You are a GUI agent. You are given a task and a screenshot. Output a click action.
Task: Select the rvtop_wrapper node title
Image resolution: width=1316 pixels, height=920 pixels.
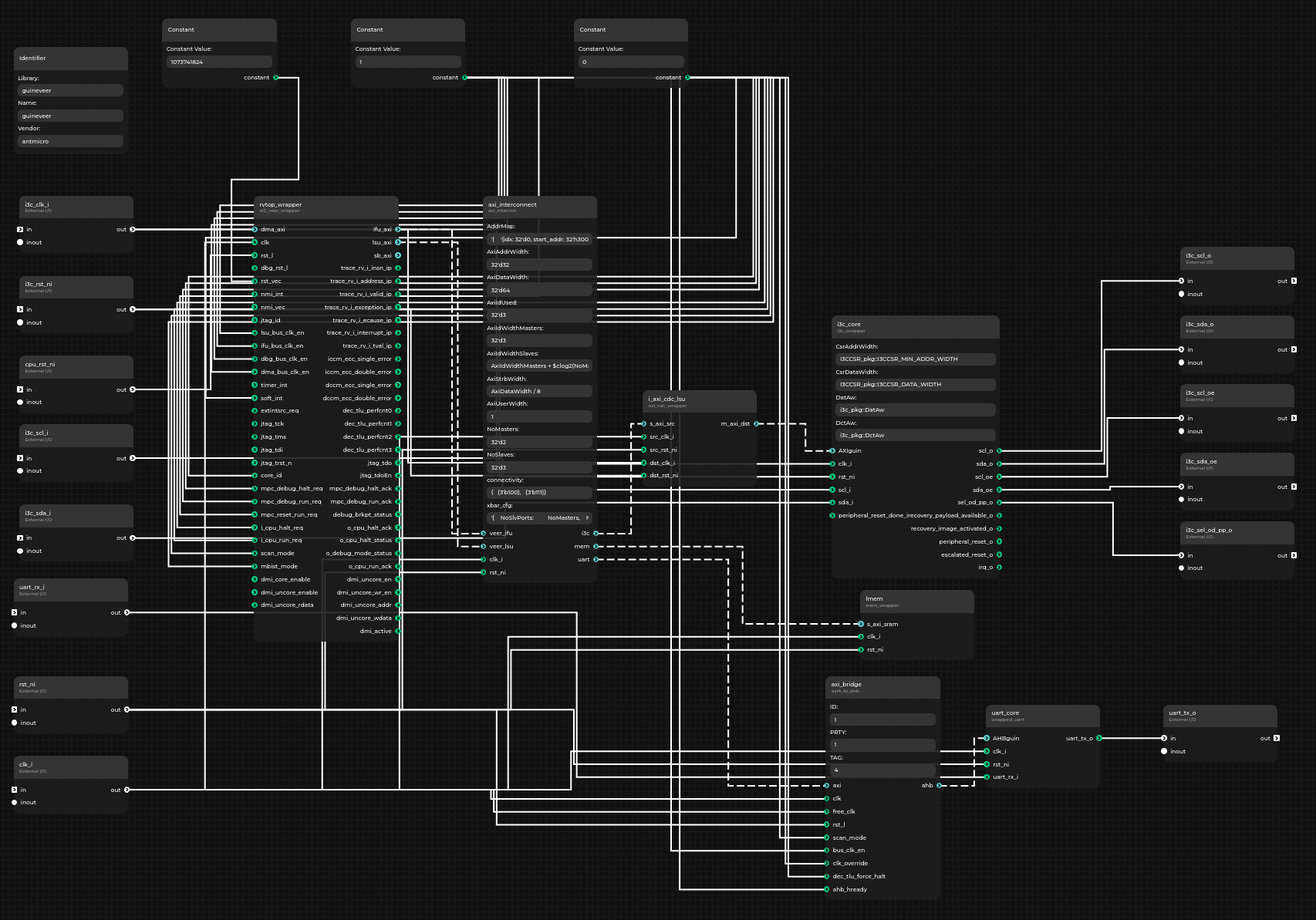click(x=281, y=205)
